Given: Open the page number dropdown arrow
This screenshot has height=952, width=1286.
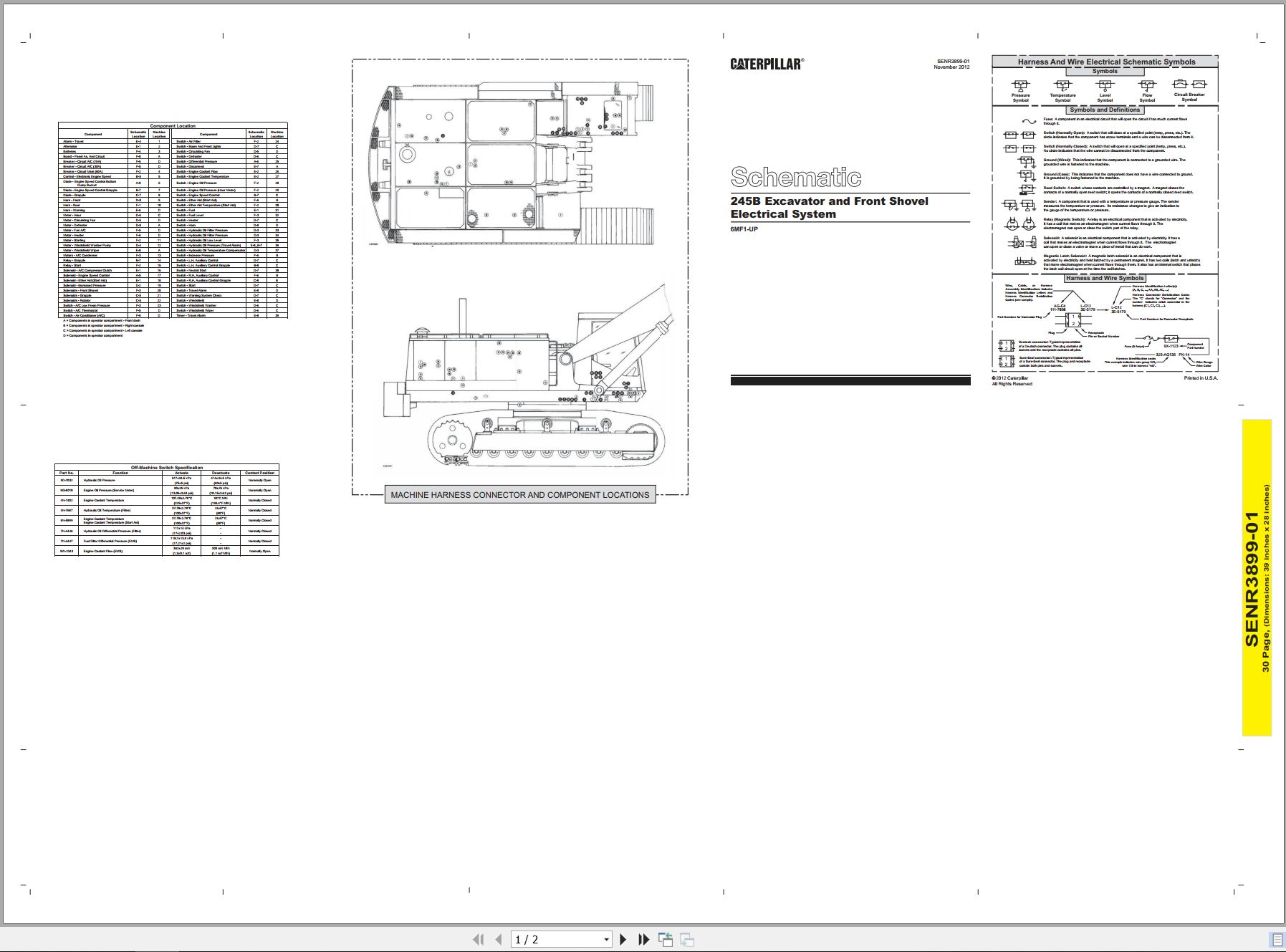Looking at the screenshot, I should tap(606, 940).
